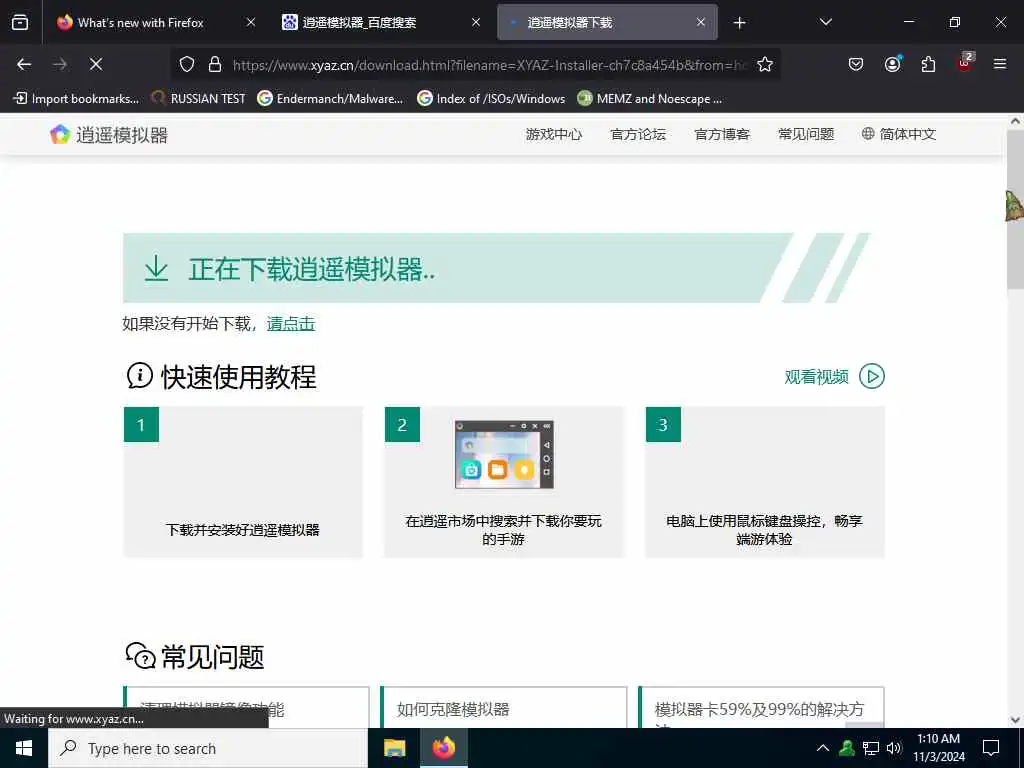The image size is (1024, 768).
Task: Click scrollbar up arrow
Action: pos(1016,121)
